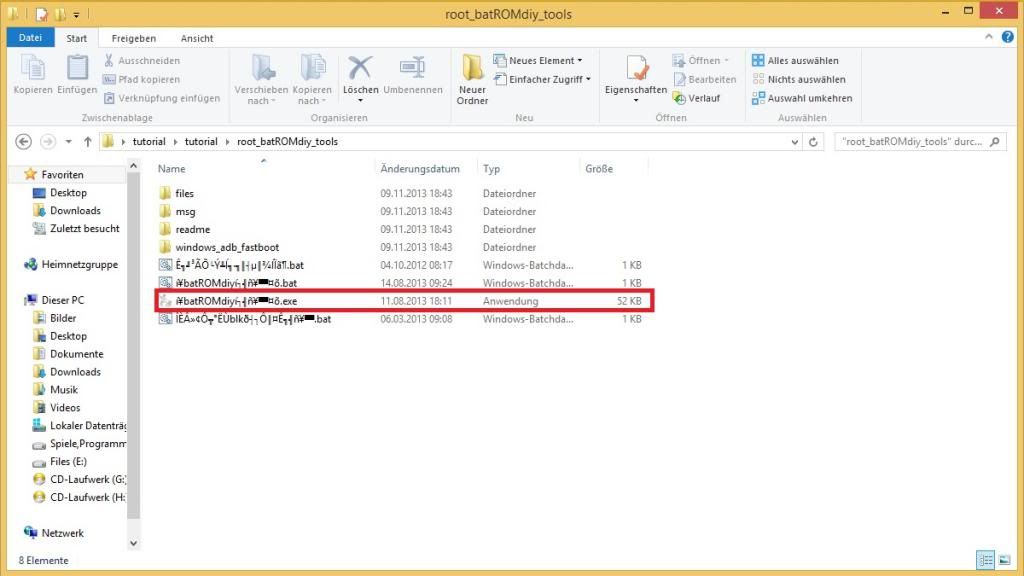The height and width of the screenshot is (576, 1024).
Task: Switch to the Ansicht ribbon tab
Action: [x=197, y=38]
